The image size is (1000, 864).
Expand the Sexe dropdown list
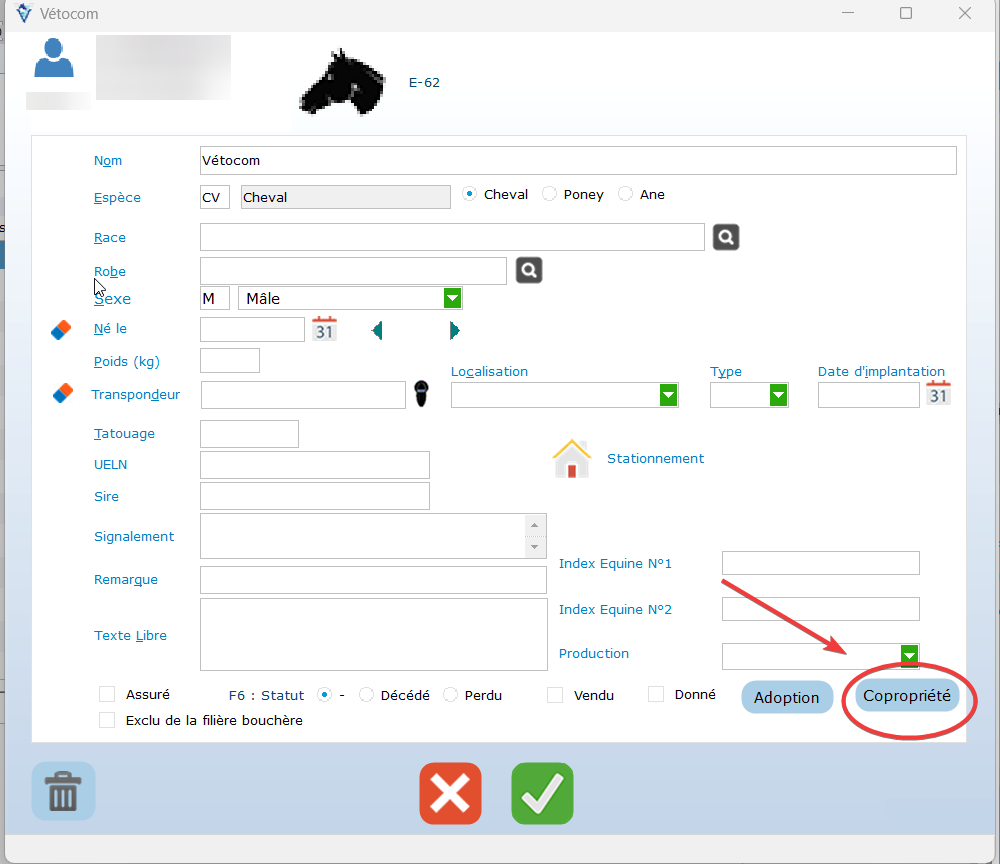pos(452,298)
